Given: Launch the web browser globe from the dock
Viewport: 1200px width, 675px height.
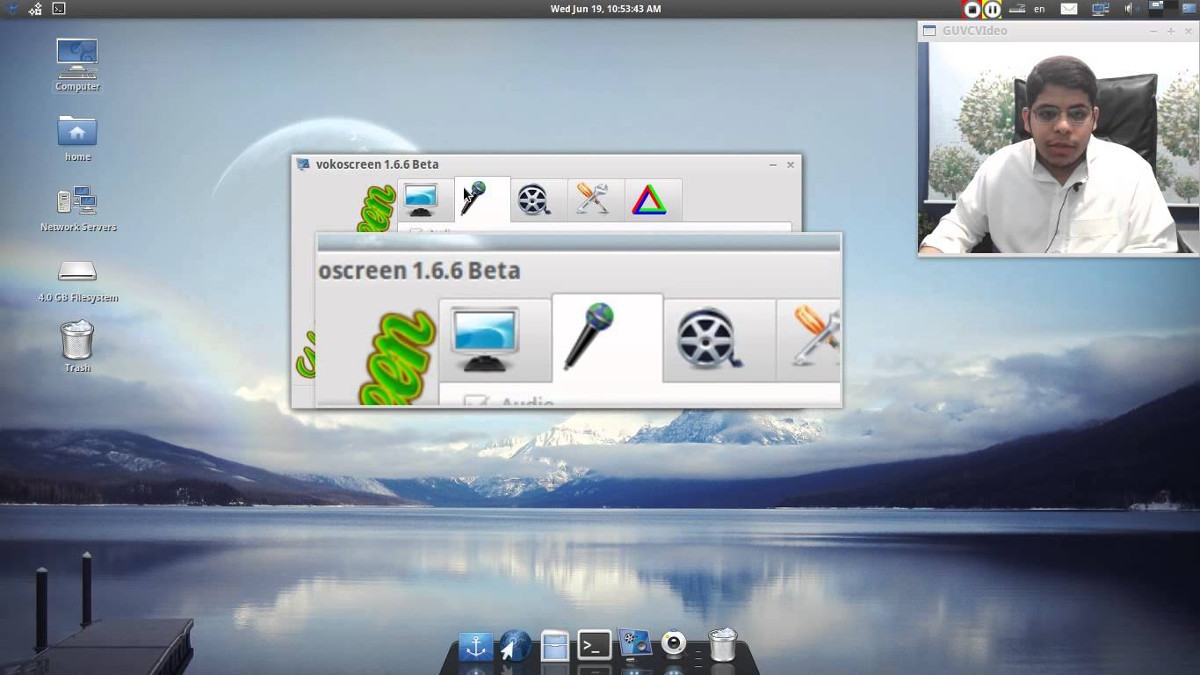Looking at the screenshot, I should click(515, 646).
